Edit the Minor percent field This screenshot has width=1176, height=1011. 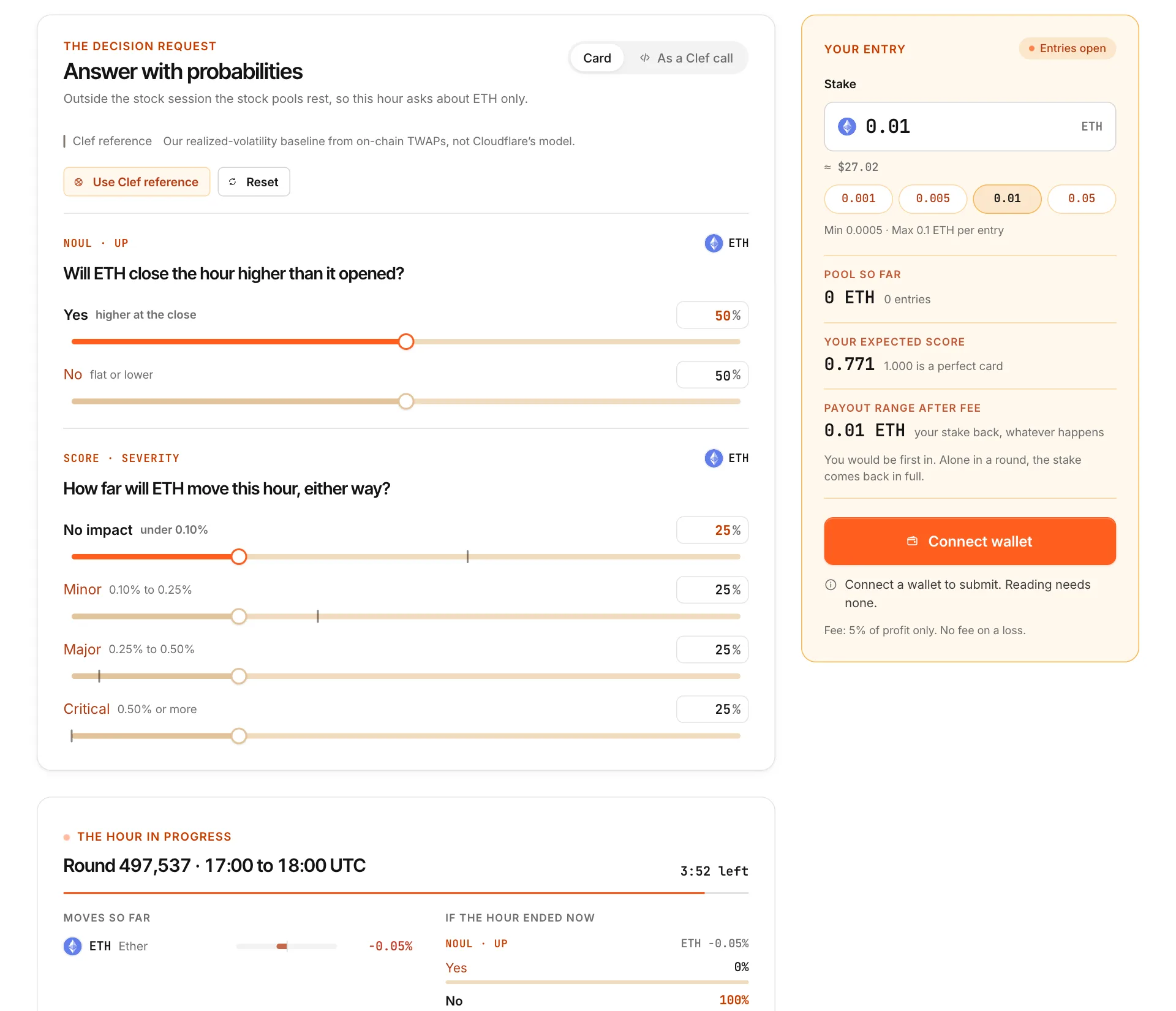(712, 590)
